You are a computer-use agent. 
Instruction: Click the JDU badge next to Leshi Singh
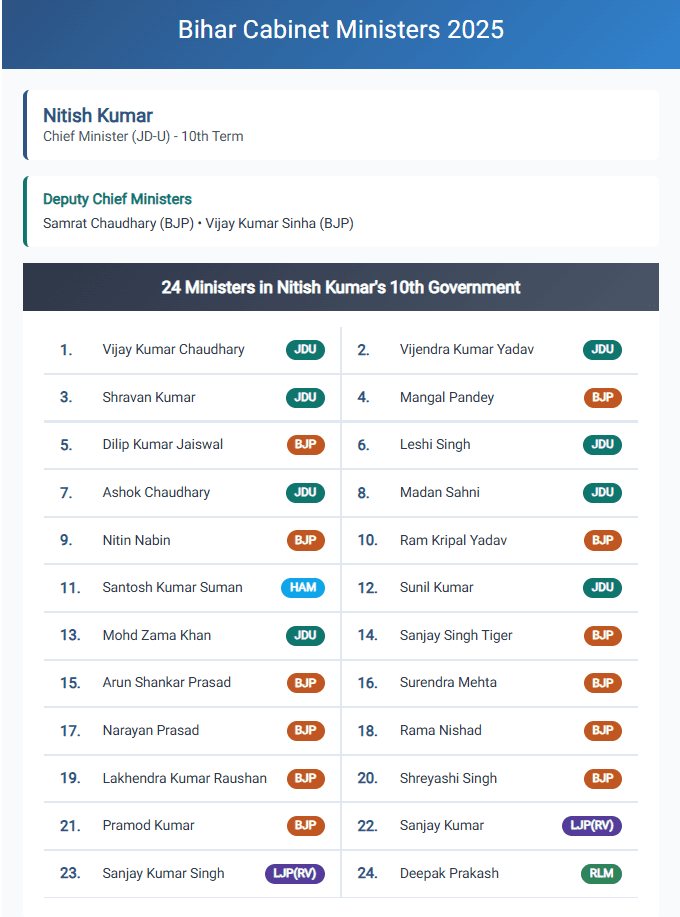point(602,445)
